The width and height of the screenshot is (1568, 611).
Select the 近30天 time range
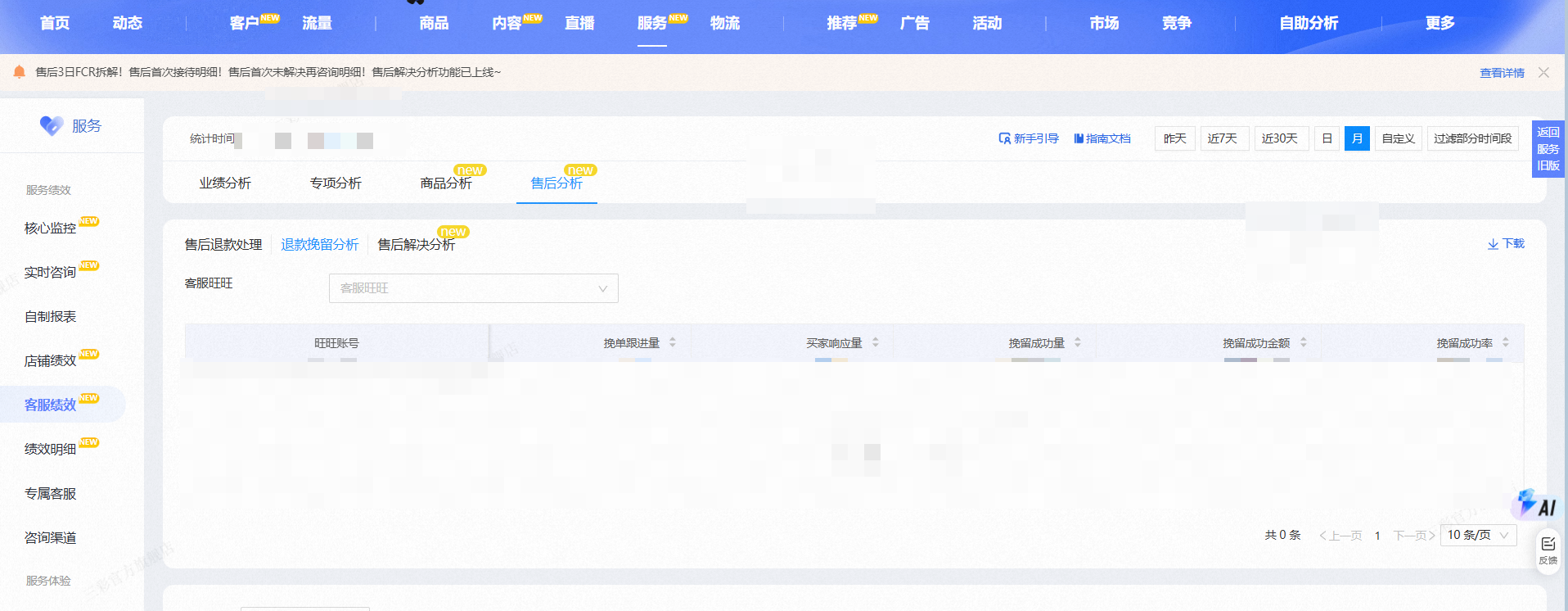[1282, 138]
